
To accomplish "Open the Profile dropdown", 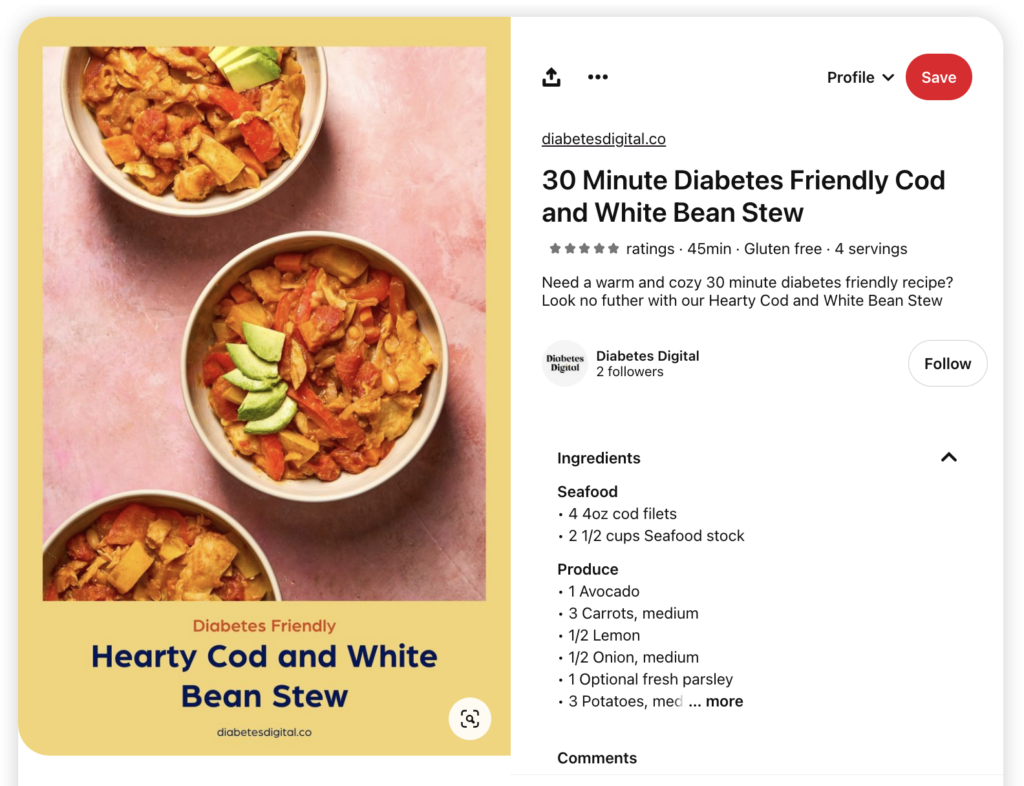I will pyautogui.click(x=858, y=77).
